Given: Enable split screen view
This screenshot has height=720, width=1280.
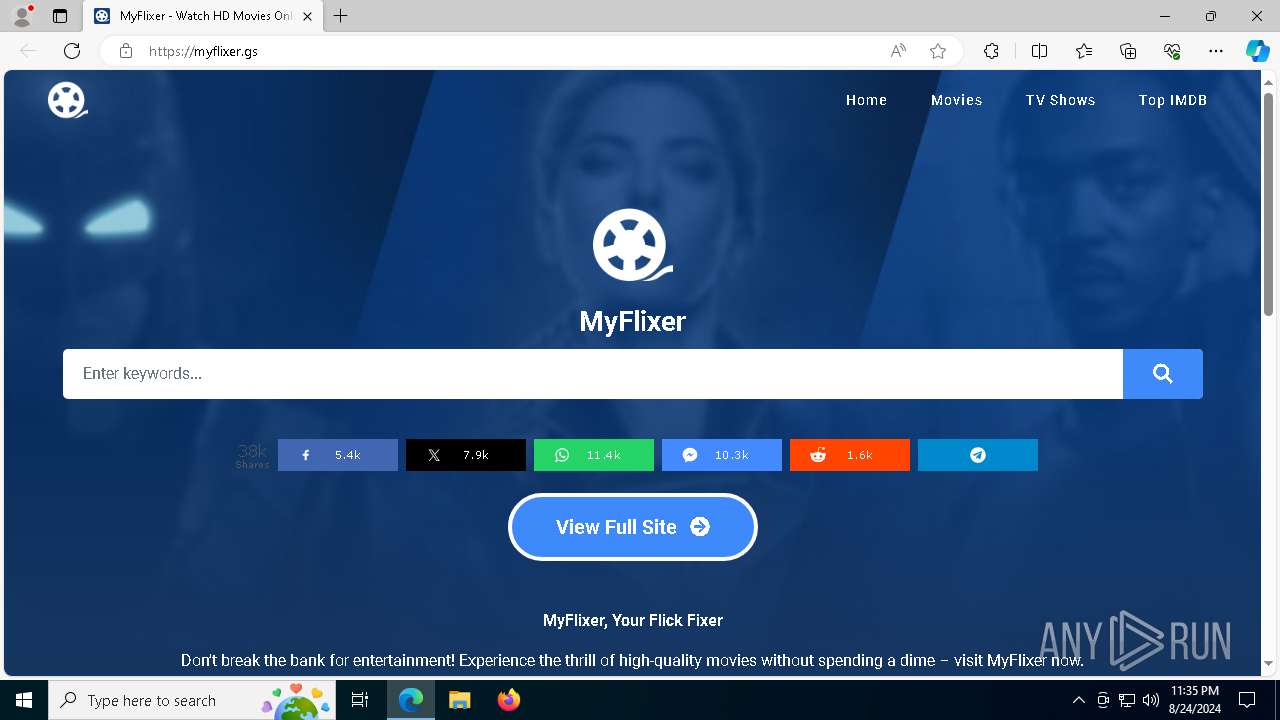Looking at the screenshot, I should tap(1039, 51).
